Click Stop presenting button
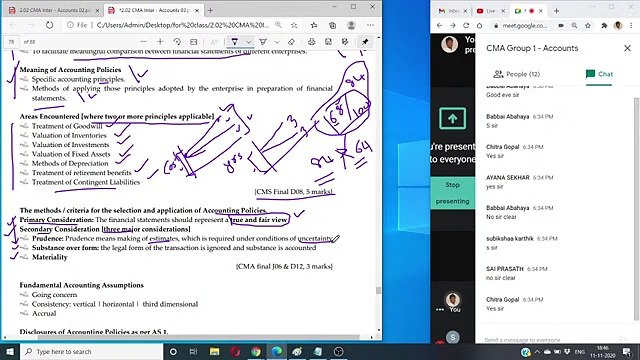 pos(452,193)
